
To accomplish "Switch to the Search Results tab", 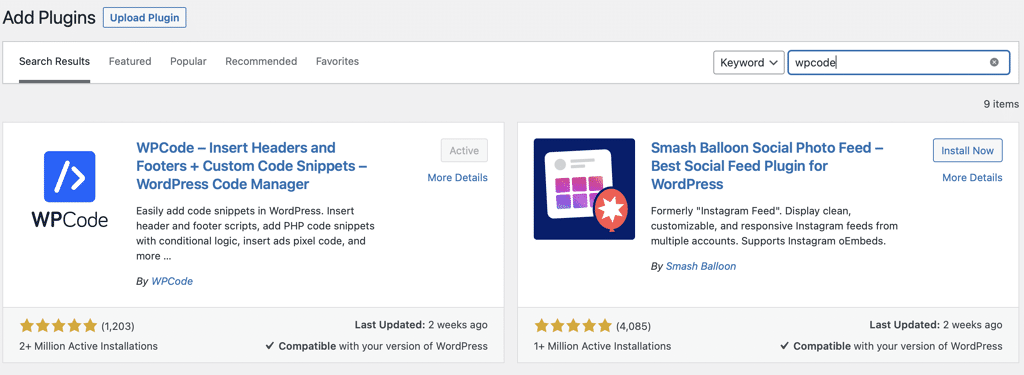I will point(54,61).
